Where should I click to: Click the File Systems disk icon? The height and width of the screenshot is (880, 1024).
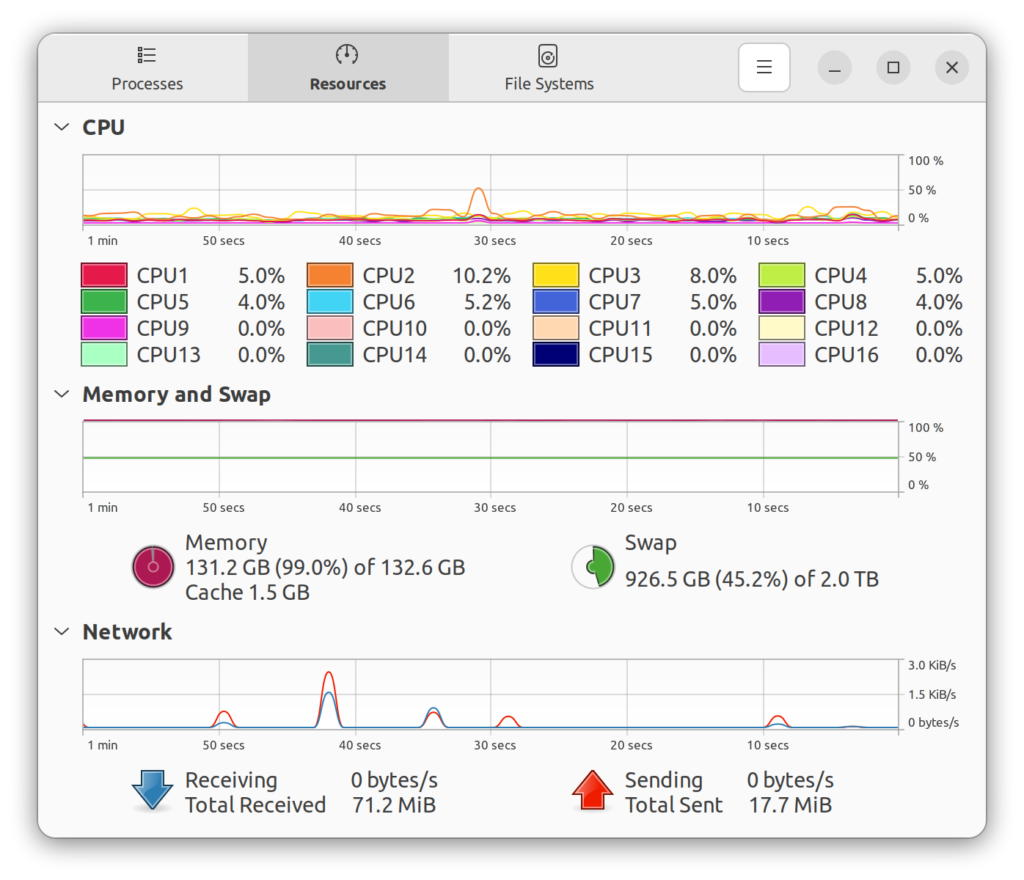coord(548,55)
